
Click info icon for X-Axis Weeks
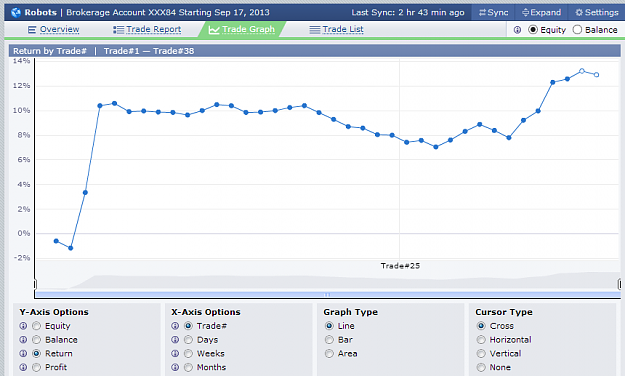[175, 354]
